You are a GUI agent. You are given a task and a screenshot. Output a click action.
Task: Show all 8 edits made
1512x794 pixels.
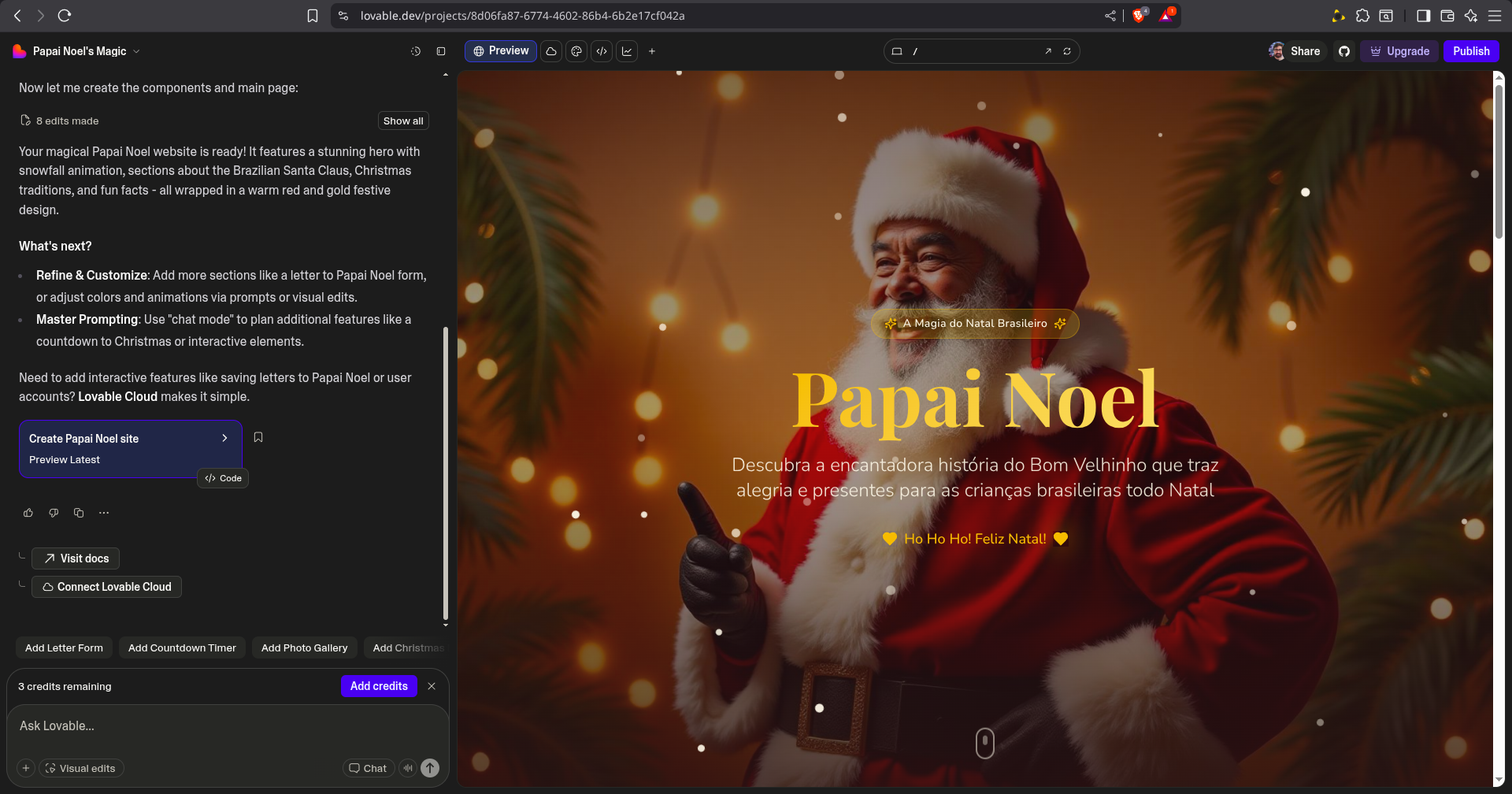[x=403, y=121]
